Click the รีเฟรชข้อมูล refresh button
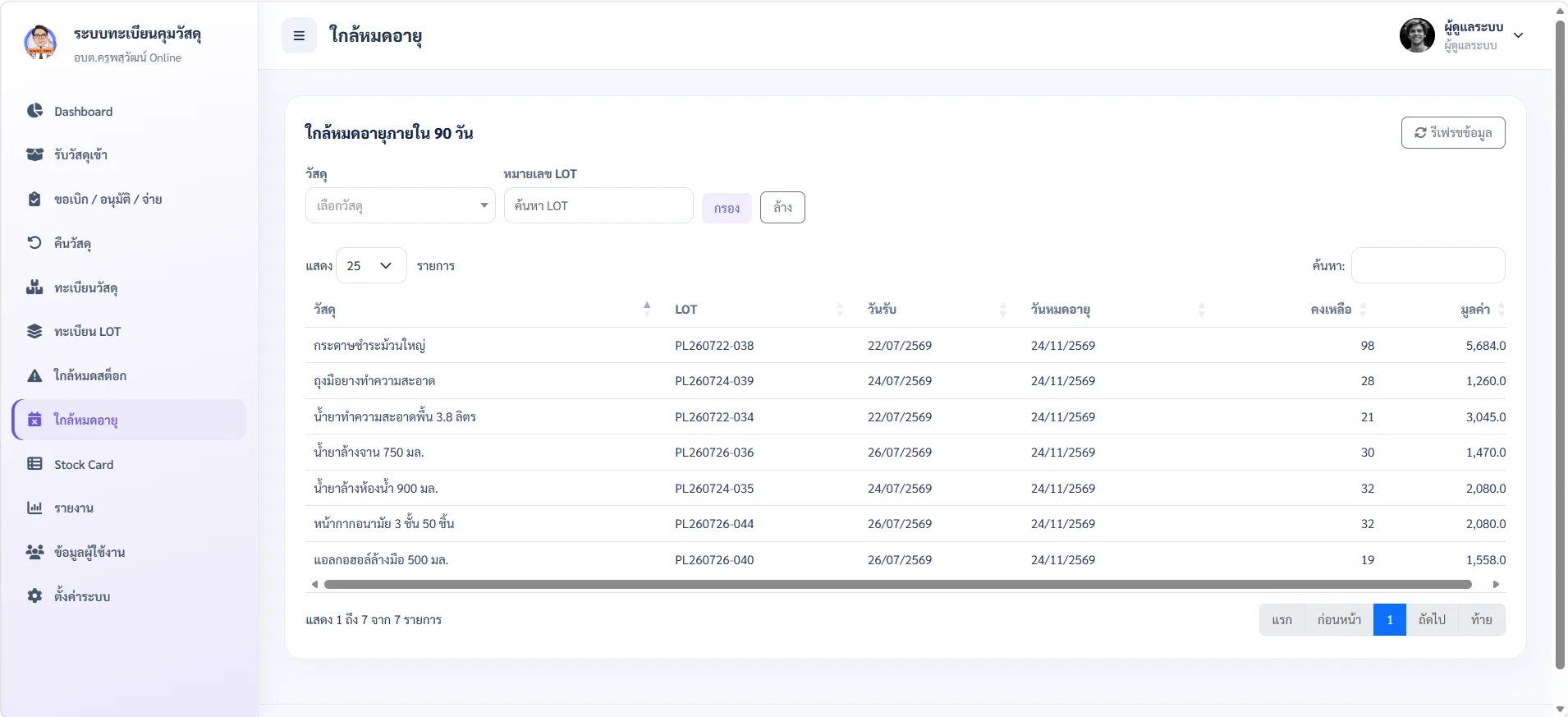Viewport: 1568px width, 717px height. coord(1453,132)
